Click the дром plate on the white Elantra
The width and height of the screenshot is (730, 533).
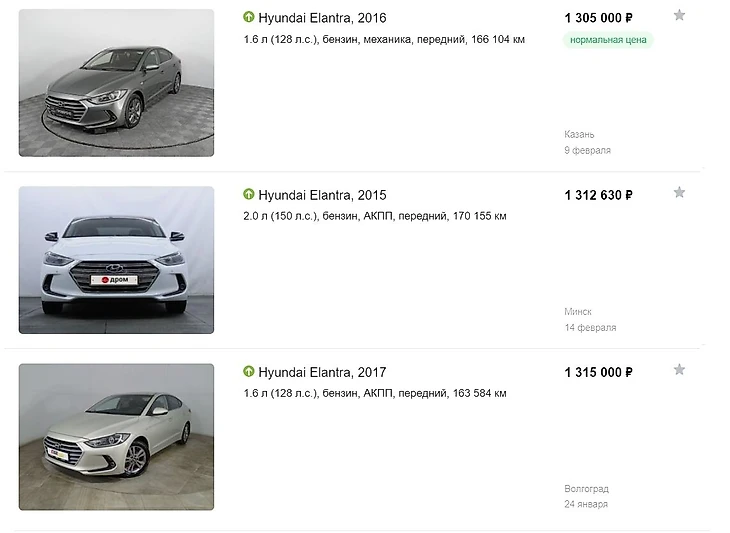coord(115,280)
